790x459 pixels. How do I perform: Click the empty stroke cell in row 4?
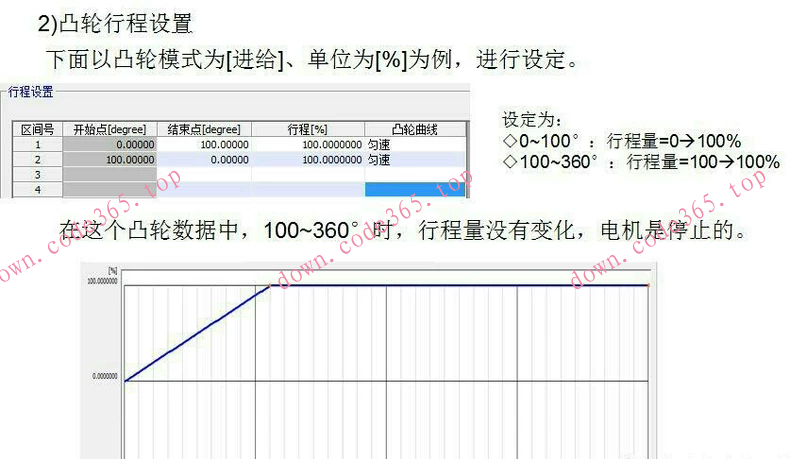307,190
